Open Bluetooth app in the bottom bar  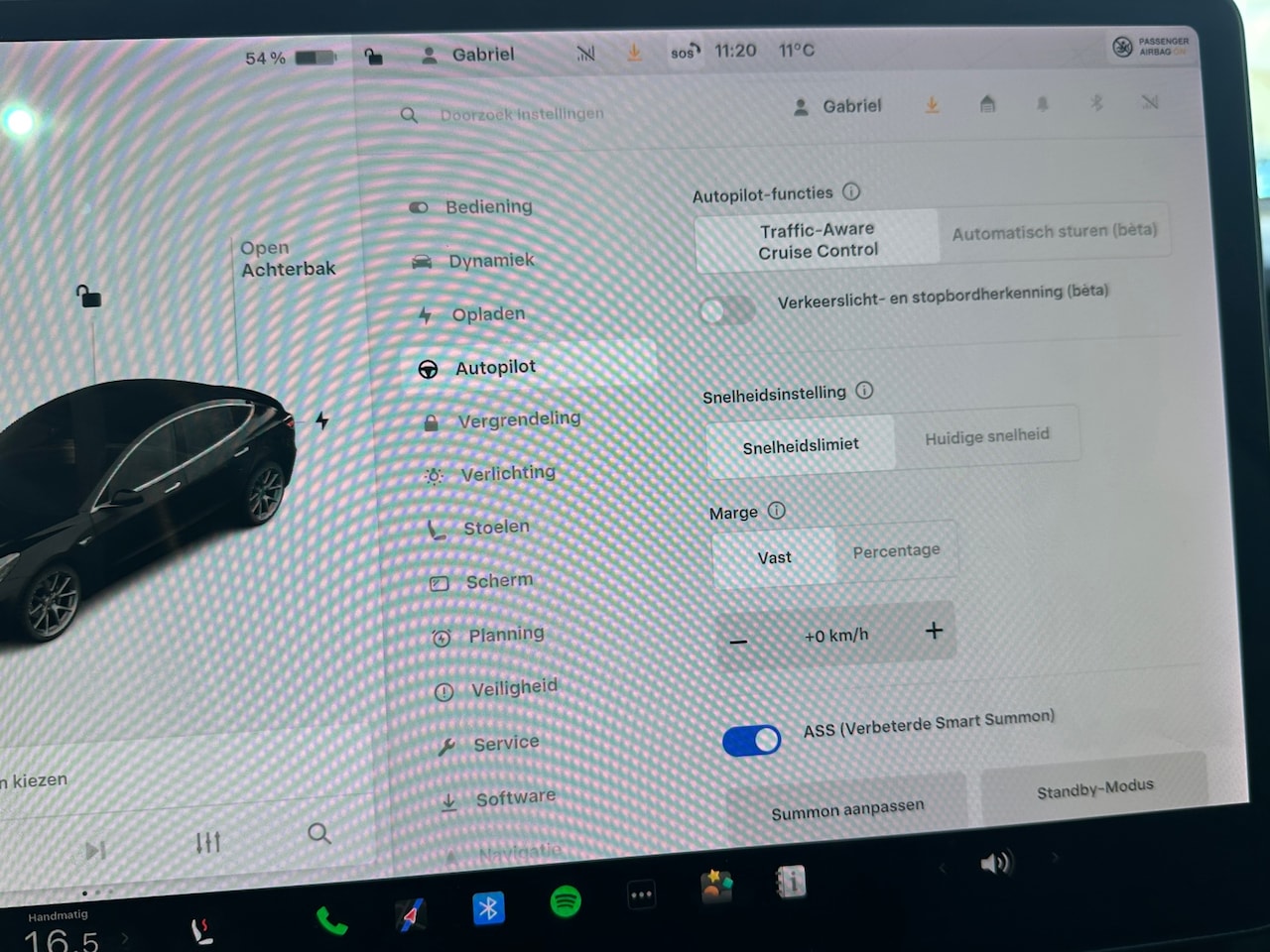488,907
